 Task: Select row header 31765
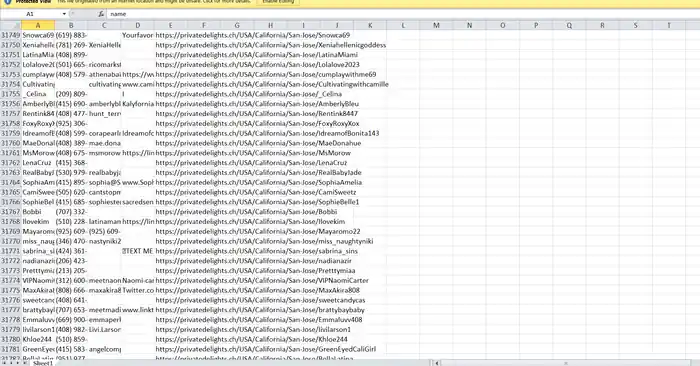point(11,192)
